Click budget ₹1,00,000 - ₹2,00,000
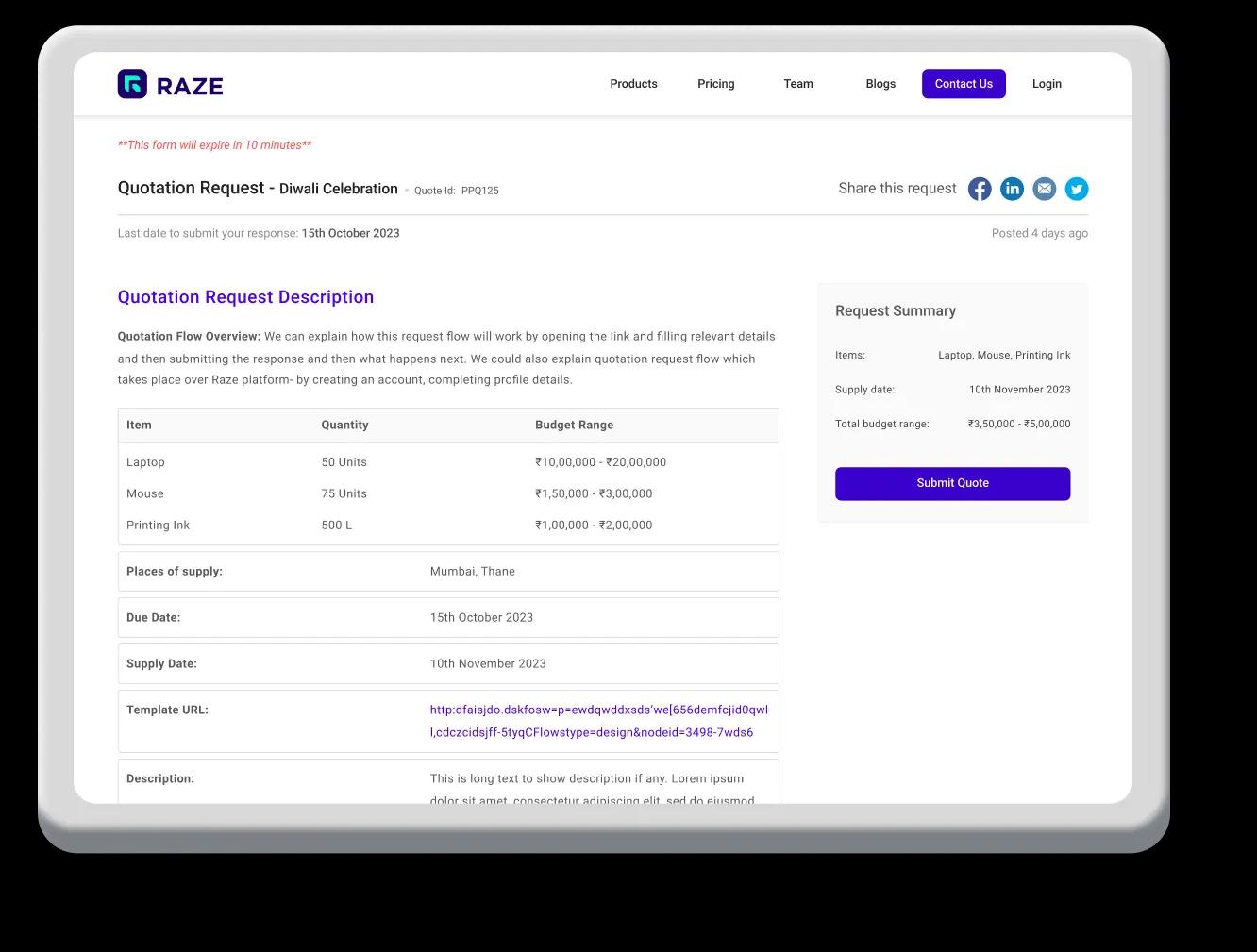Viewport: 1257px width, 952px height. tap(594, 525)
